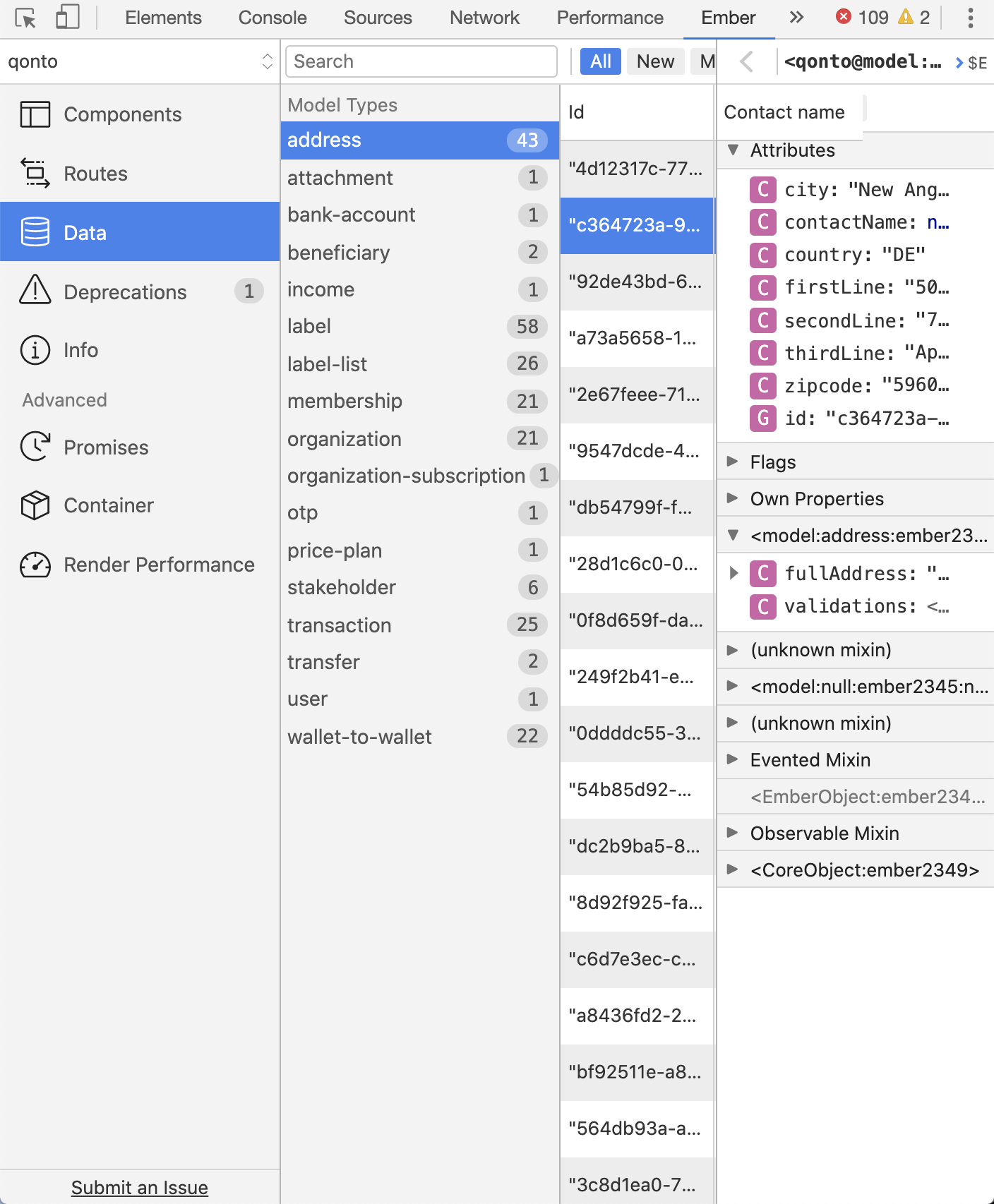Select the organization-subscription model type
The width and height of the screenshot is (994, 1204).
pos(419,475)
